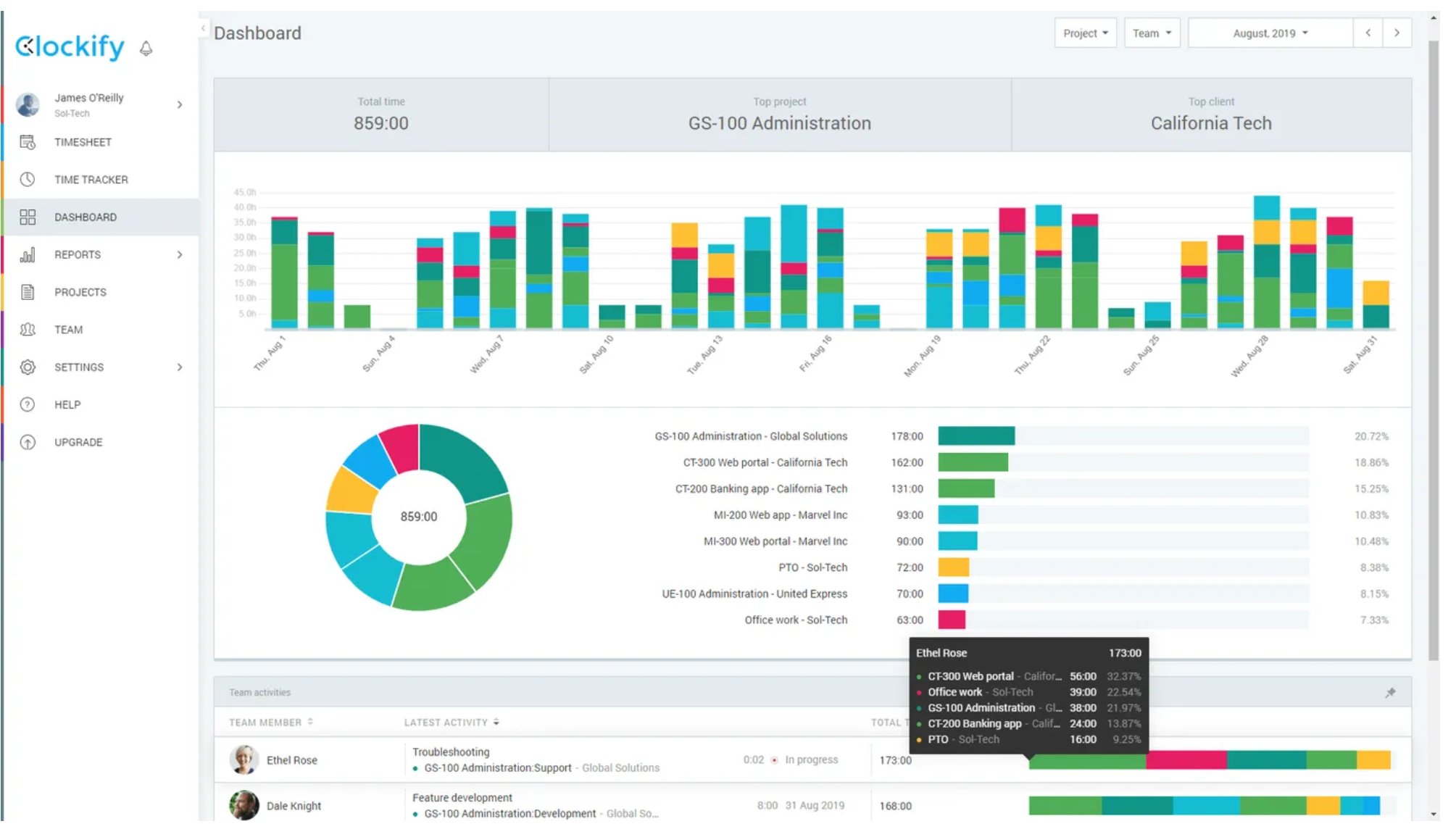Open the Team dropdown
Image resolution: width=1456 pixels, height=837 pixels.
pos(1152,33)
